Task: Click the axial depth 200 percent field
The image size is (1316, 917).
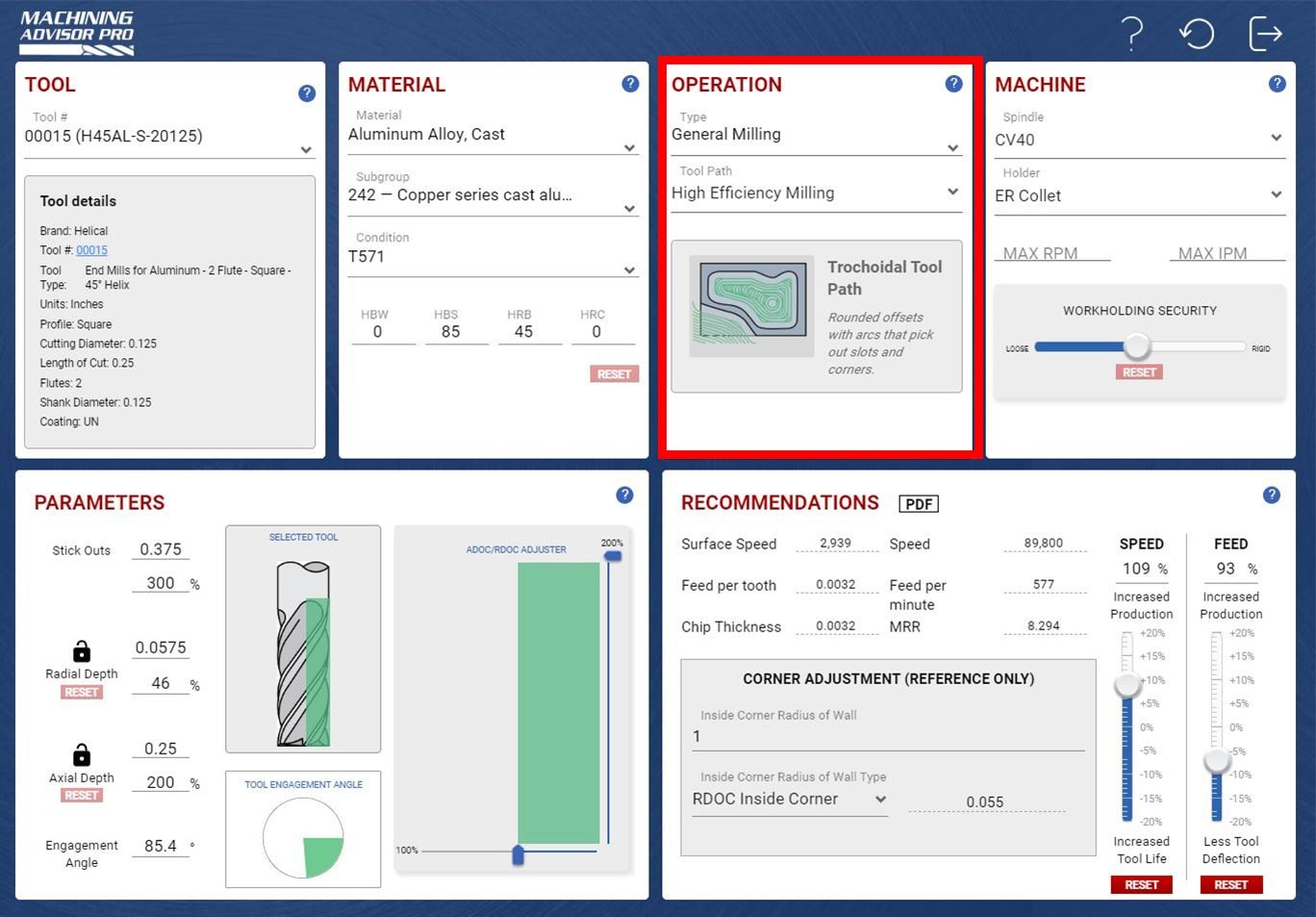Action: 161,782
